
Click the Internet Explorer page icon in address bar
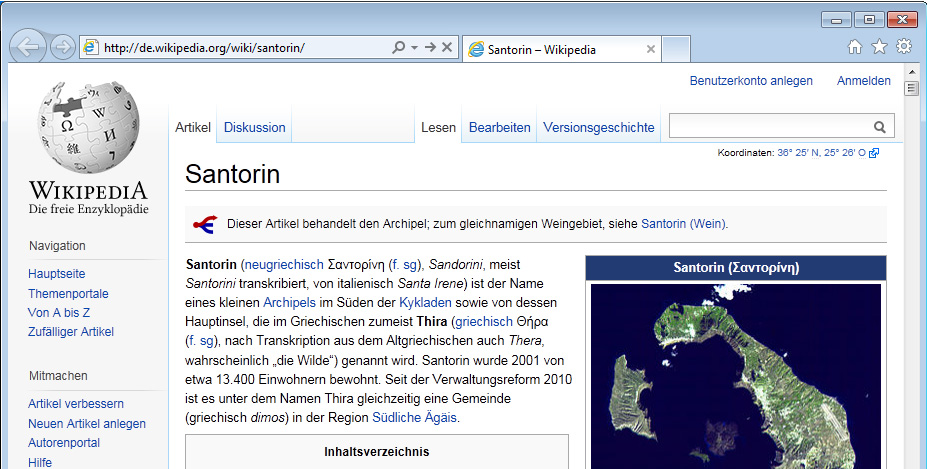pos(90,47)
